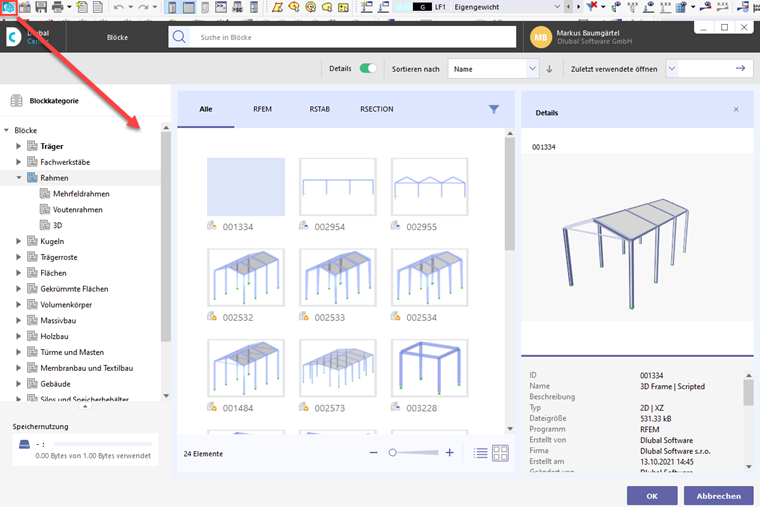This screenshot has width=760, height=507.
Task: Adjust the thumbnail size slider handle
Action: pyautogui.click(x=393, y=453)
